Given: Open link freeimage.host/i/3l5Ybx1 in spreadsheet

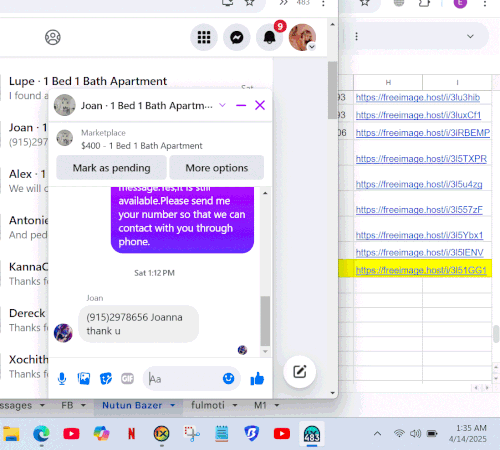Looking at the screenshot, I should (x=419, y=235).
